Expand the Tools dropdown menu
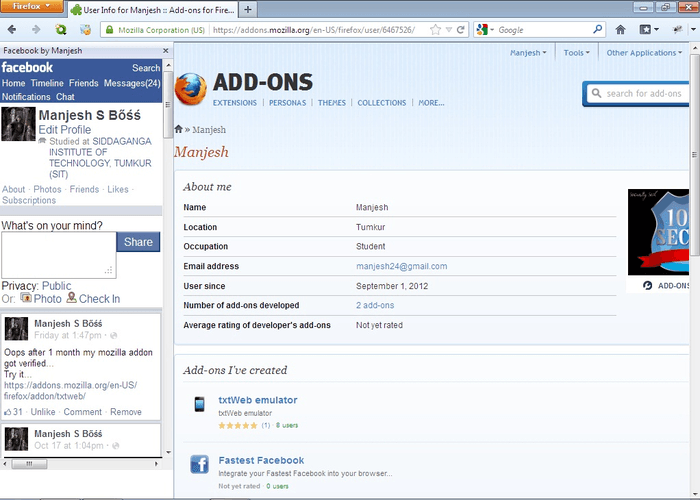The width and height of the screenshot is (700, 500). point(576,53)
